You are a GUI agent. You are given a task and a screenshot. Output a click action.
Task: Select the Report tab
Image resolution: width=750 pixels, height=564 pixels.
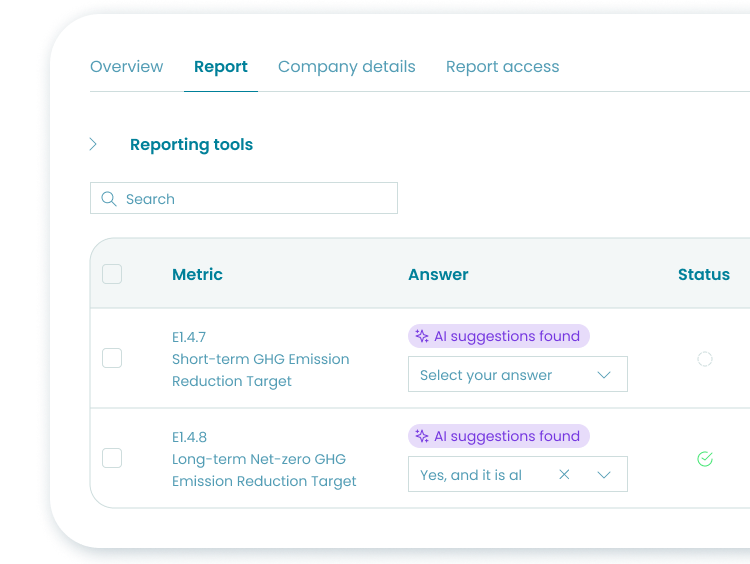pyautogui.click(x=221, y=66)
